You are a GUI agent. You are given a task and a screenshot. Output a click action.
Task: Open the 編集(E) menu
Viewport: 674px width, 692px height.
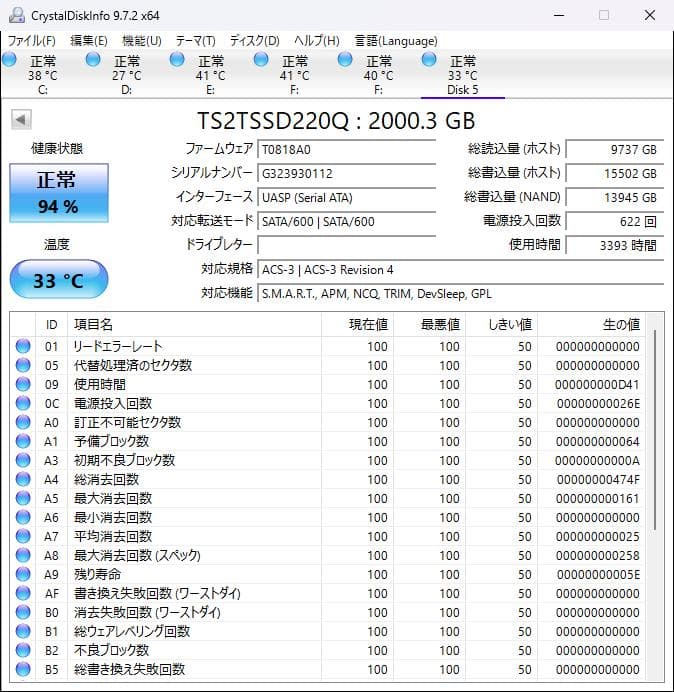click(x=89, y=41)
